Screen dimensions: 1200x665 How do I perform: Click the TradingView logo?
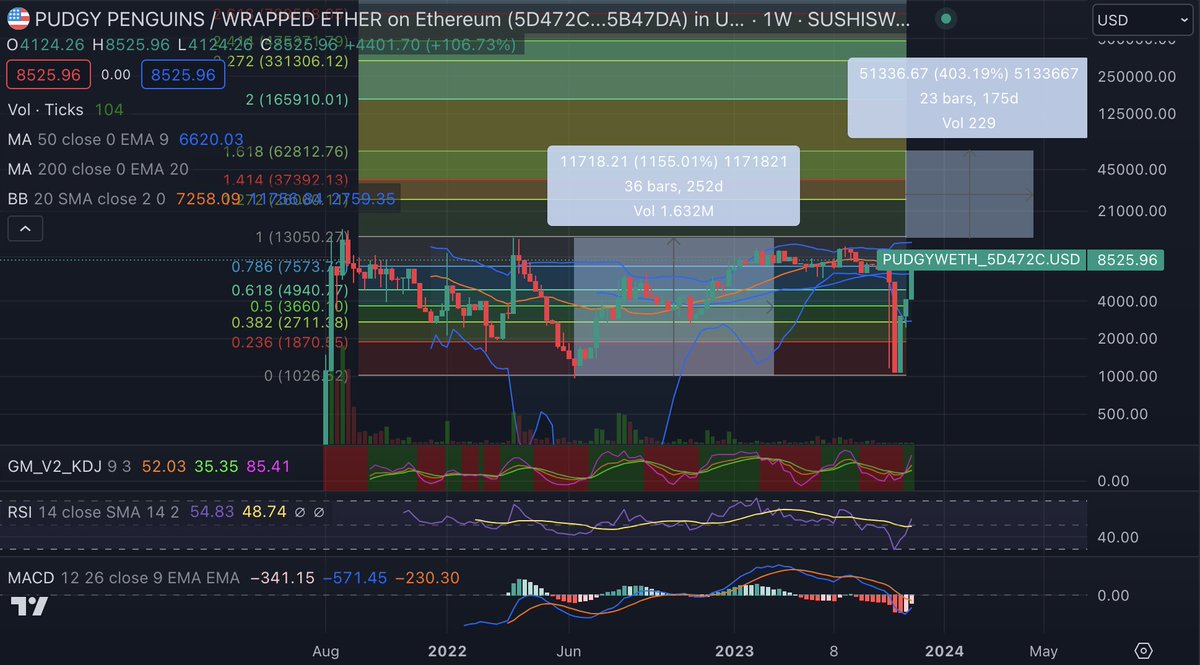(30, 606)
